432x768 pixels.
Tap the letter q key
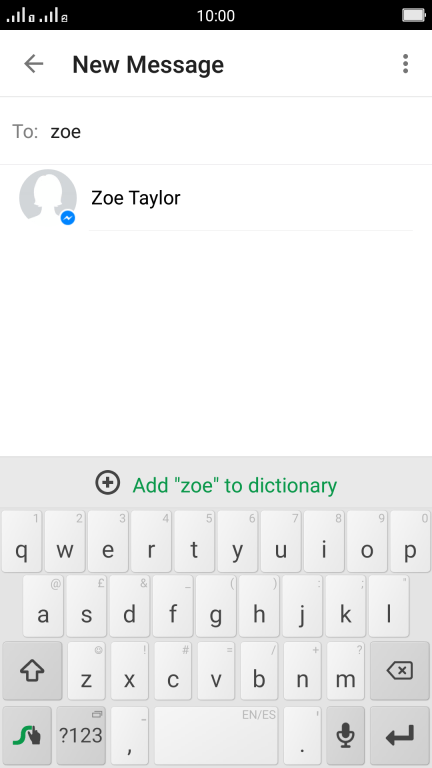point(22,541)
